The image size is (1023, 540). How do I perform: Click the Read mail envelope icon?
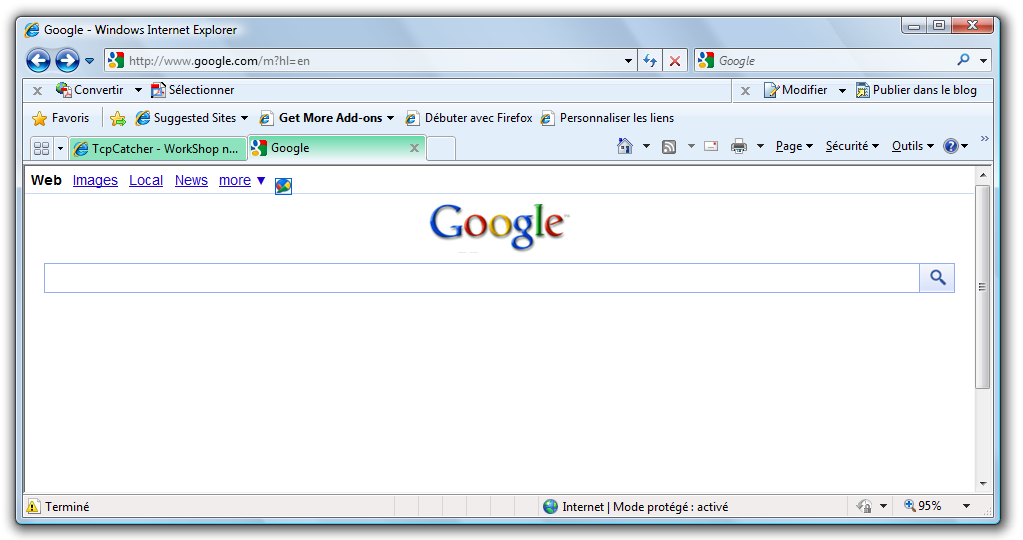click(x=711, y=146)
